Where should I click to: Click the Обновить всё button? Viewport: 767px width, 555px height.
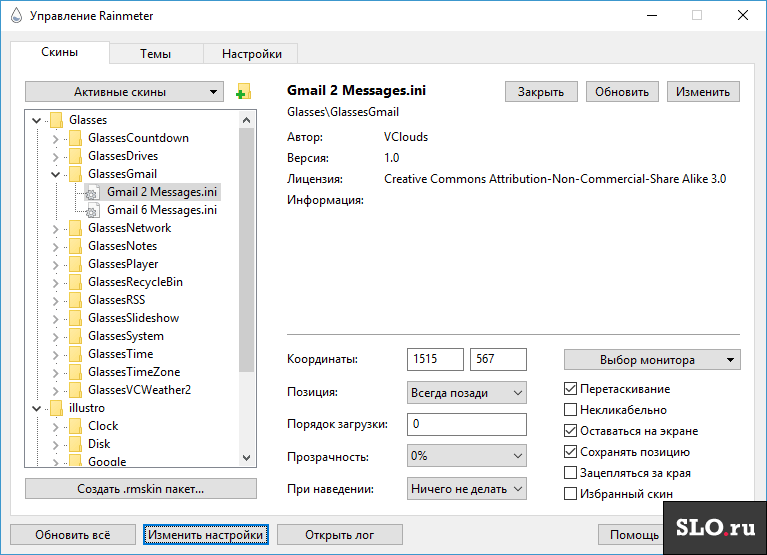pos(73,534)
